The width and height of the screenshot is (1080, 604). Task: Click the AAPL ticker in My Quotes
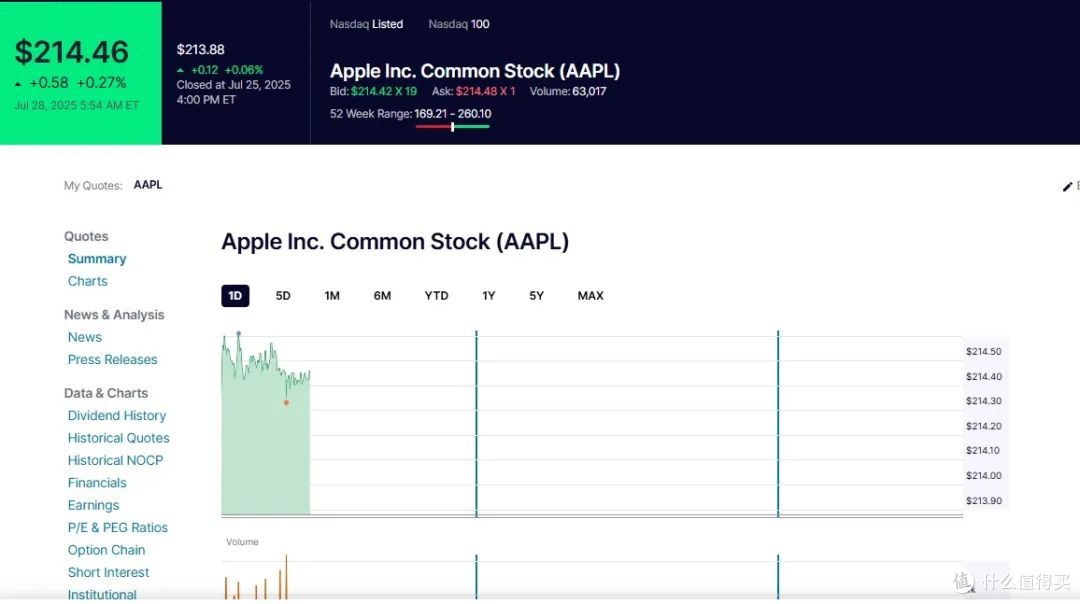point(148,185)
